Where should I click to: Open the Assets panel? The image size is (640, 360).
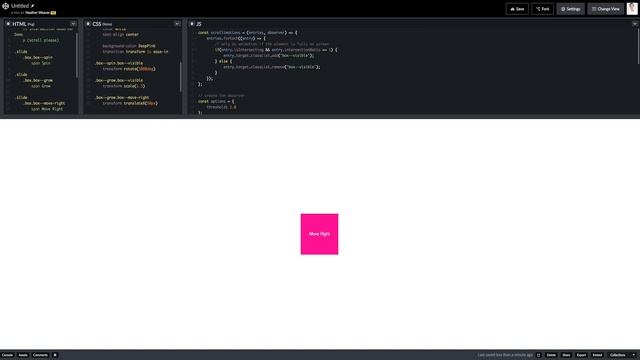23,355
